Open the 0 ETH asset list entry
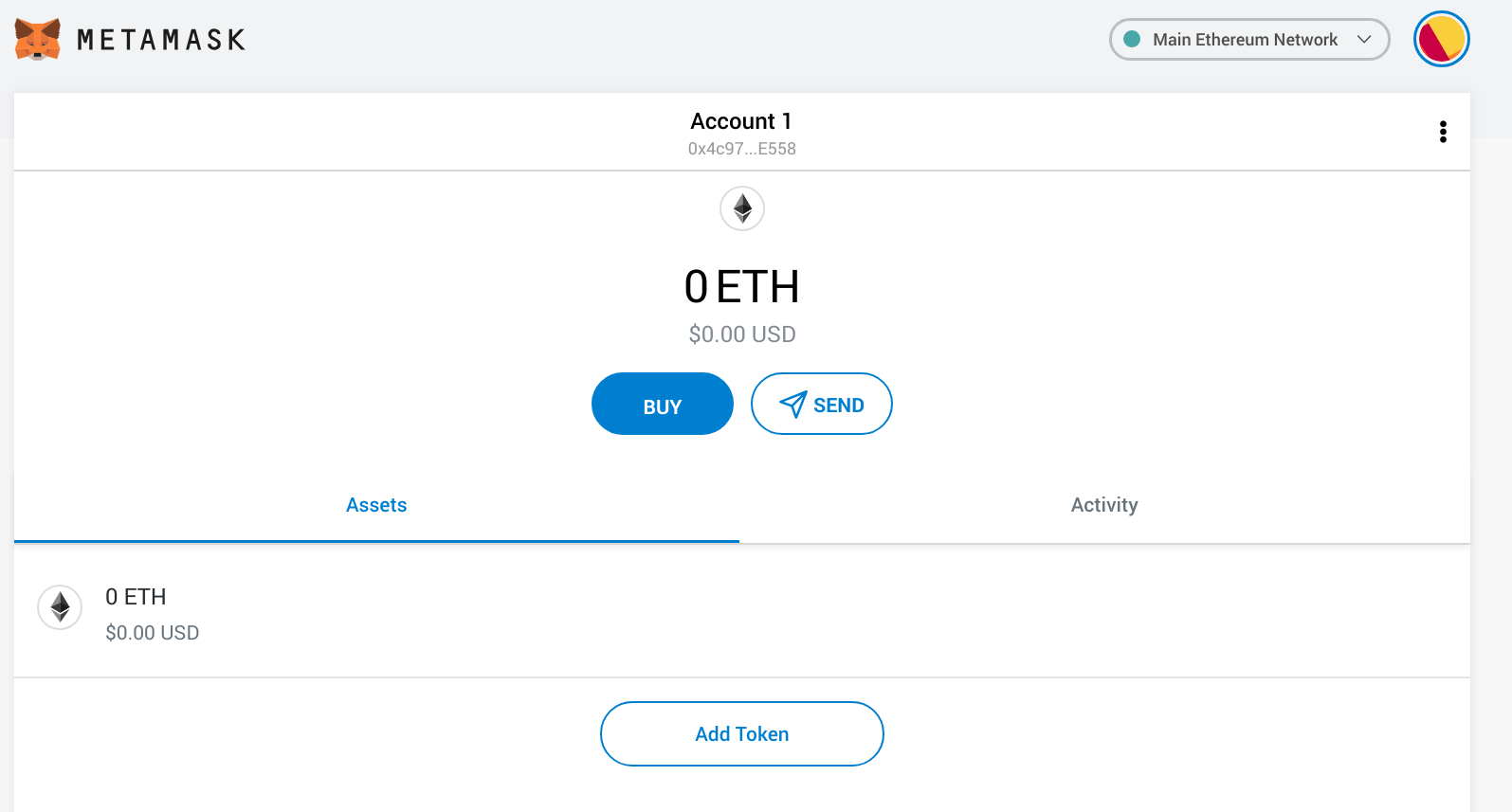 [136, 597]
